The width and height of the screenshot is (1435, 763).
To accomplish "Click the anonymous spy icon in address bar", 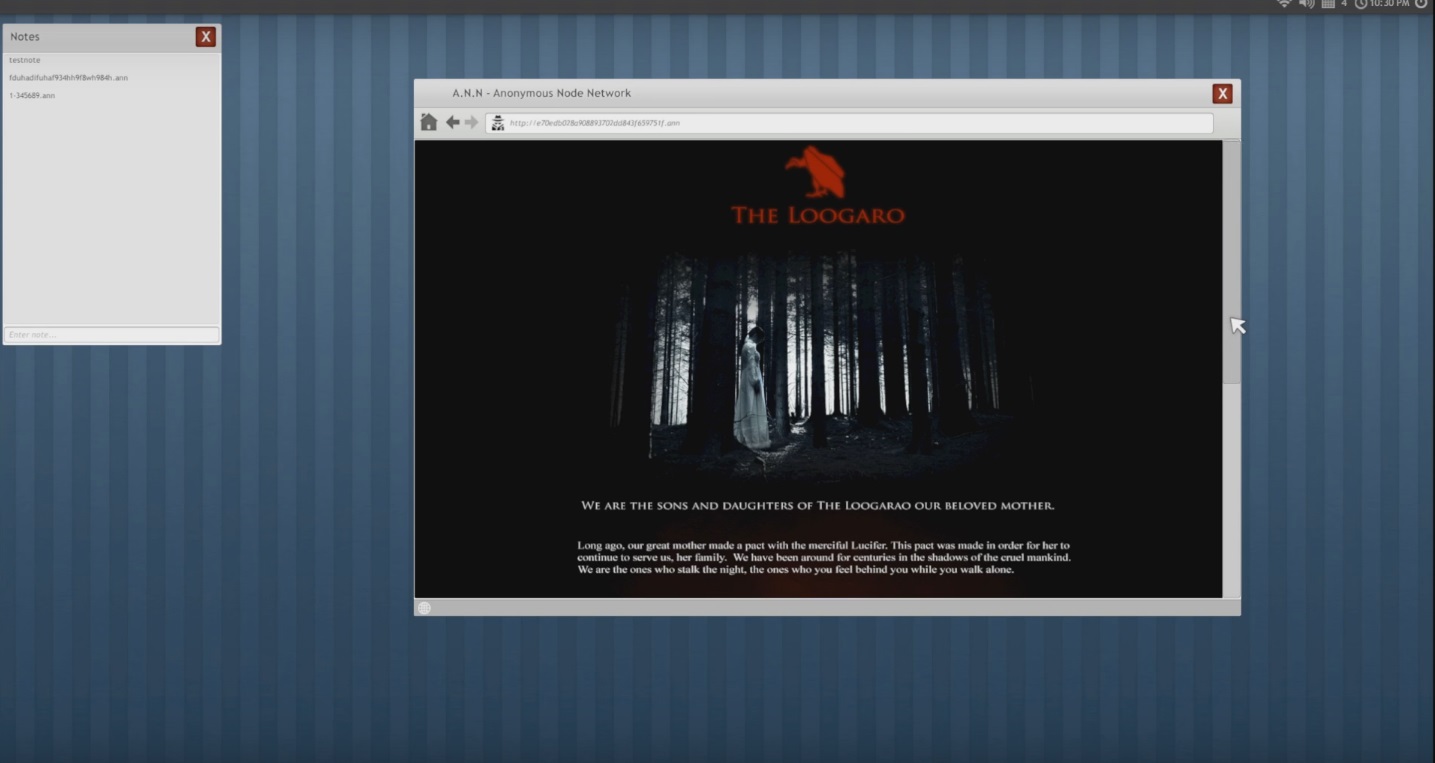I will click(497, 123).
